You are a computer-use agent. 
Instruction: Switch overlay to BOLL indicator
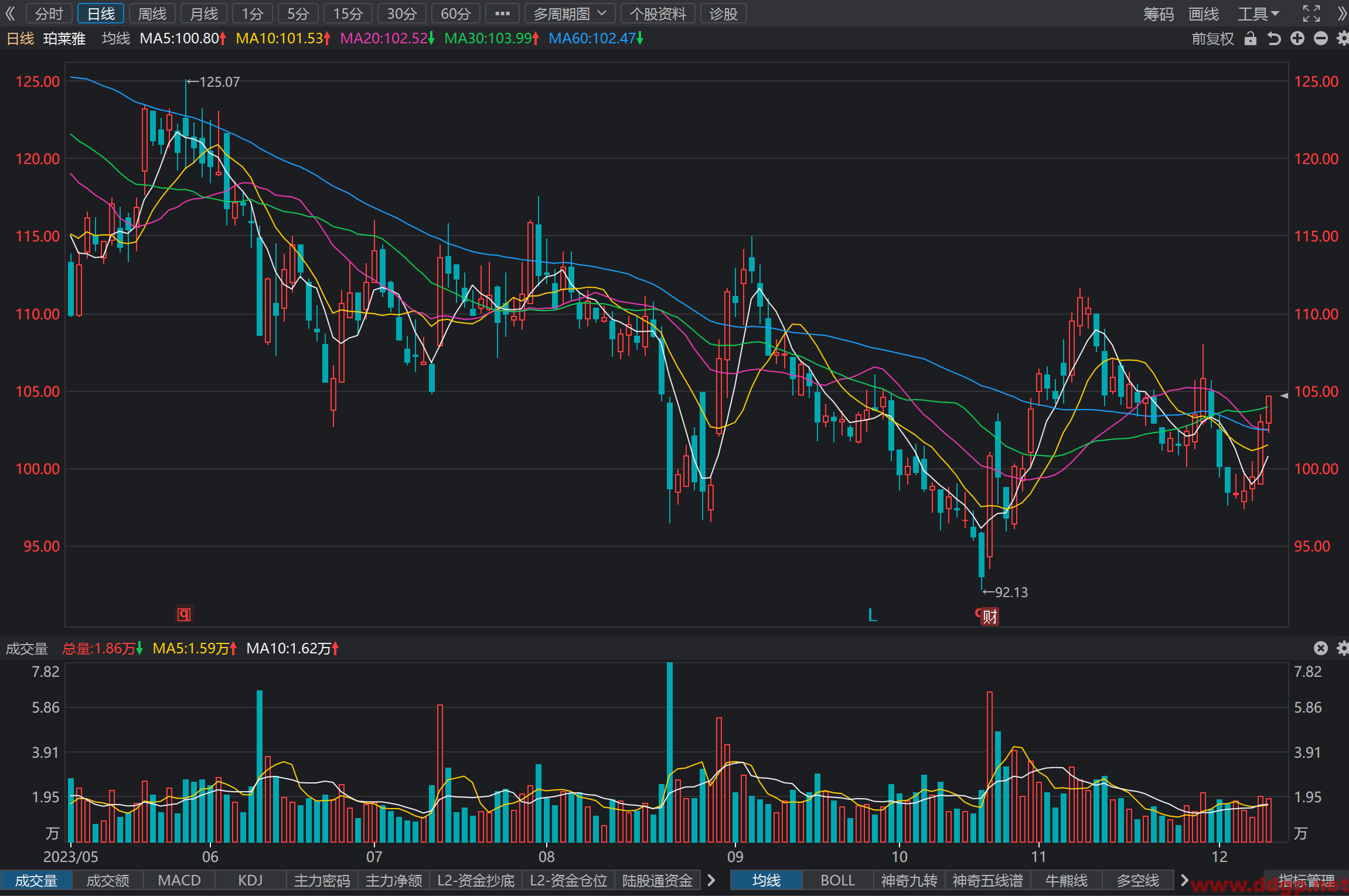(837, 880)
